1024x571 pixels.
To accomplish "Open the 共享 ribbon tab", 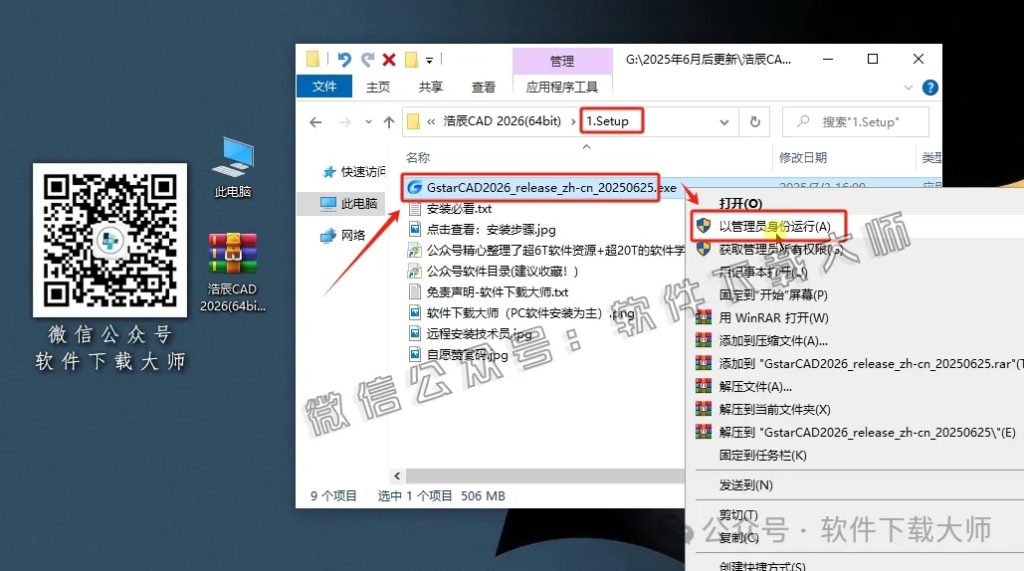I will (430, 87).
